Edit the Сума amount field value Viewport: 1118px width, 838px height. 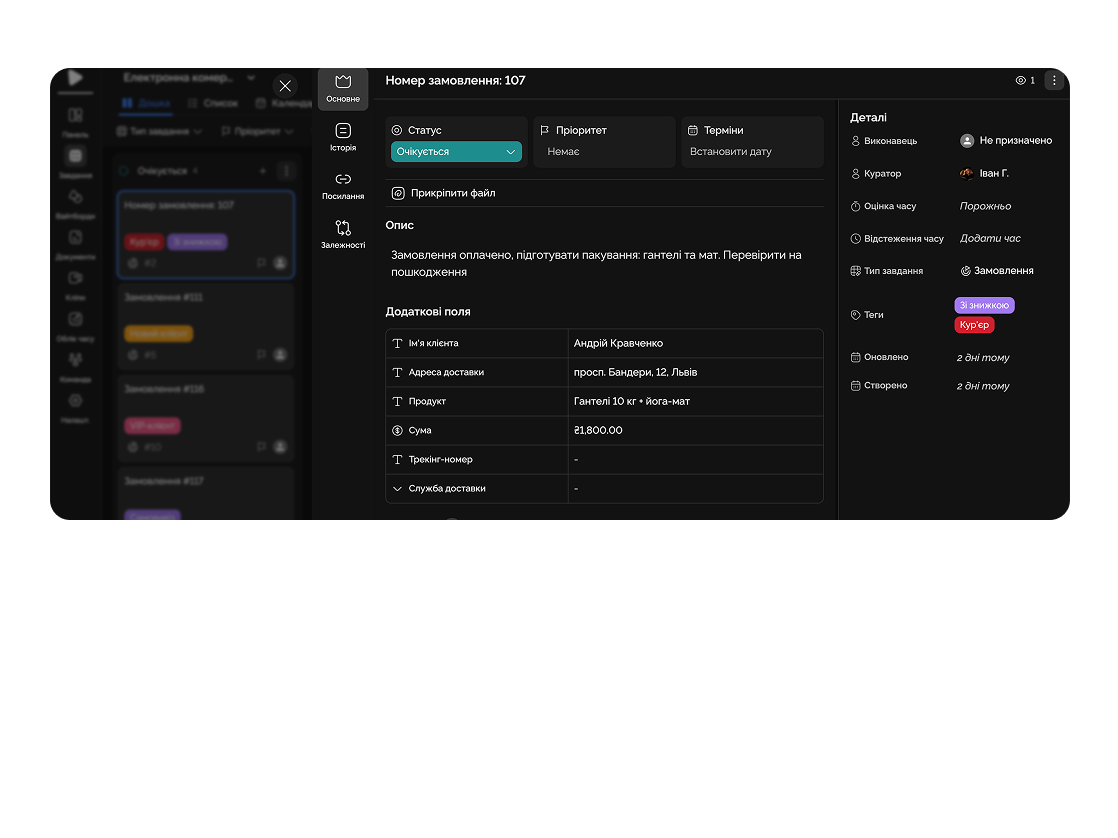point(695,431)
